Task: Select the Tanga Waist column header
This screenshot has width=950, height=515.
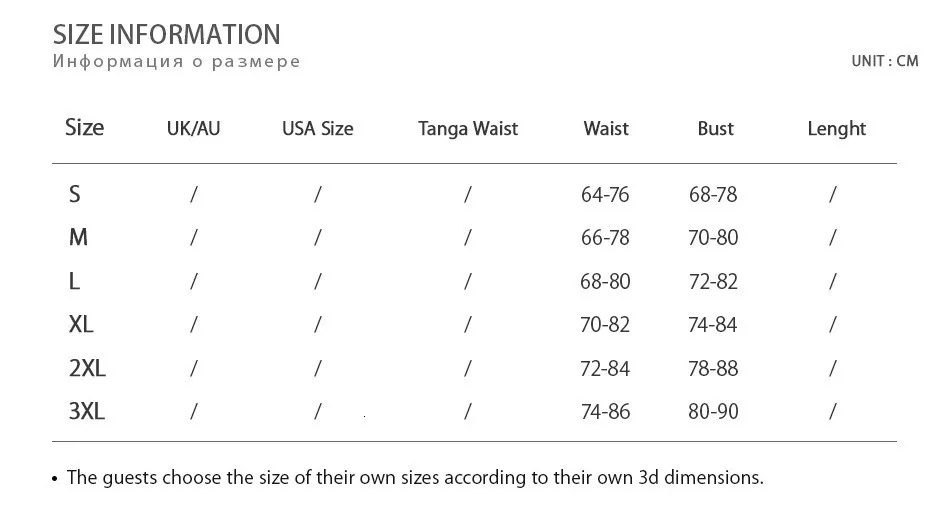Action: pyautogui.click(x=468, y=129)
